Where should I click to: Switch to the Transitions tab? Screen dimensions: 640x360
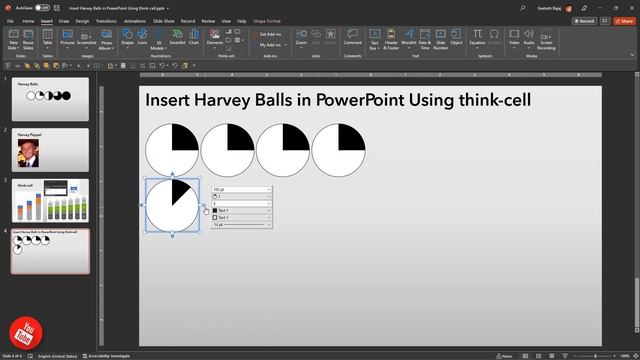[x=106, y=21]
